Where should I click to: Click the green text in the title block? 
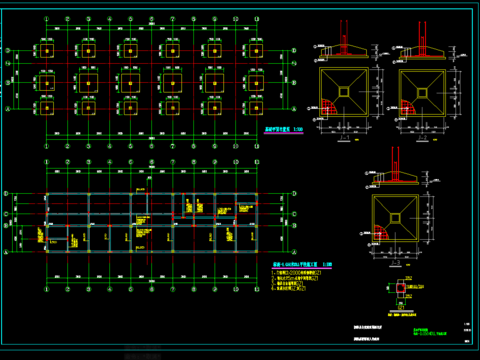tap(430, 332)
